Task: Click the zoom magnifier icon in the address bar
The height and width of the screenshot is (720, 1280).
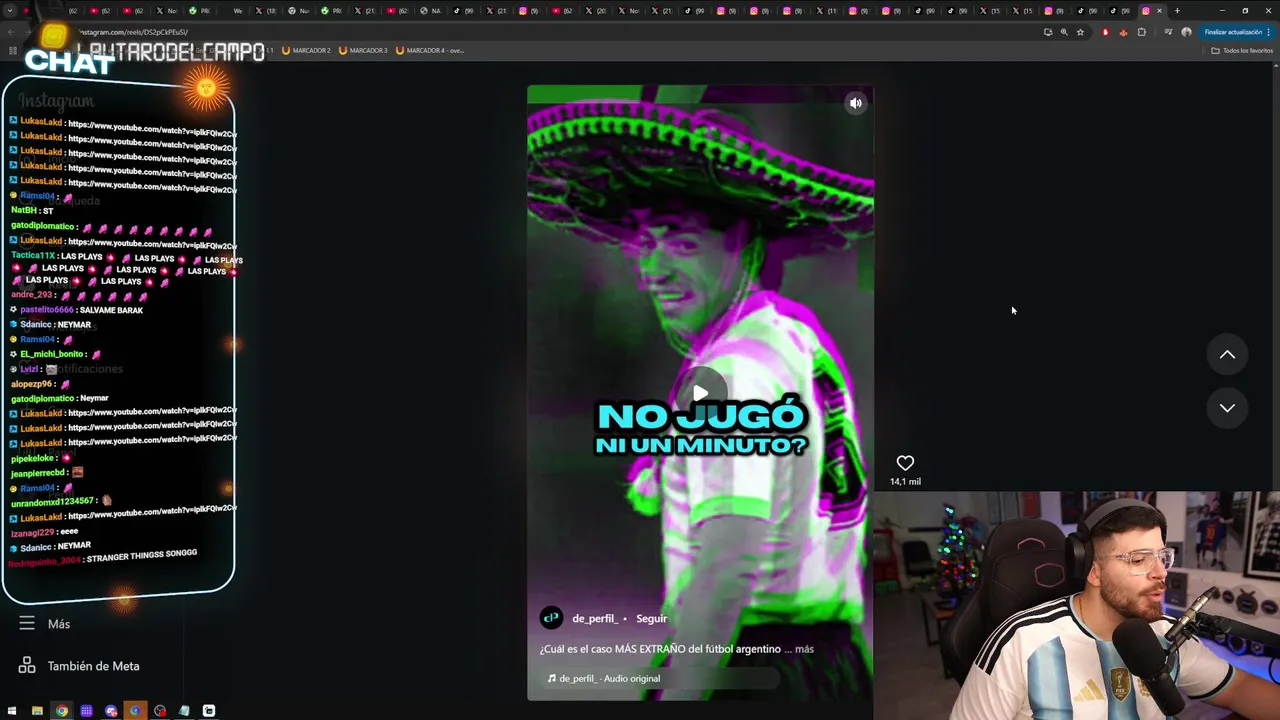Action: tap(1063, 32)
